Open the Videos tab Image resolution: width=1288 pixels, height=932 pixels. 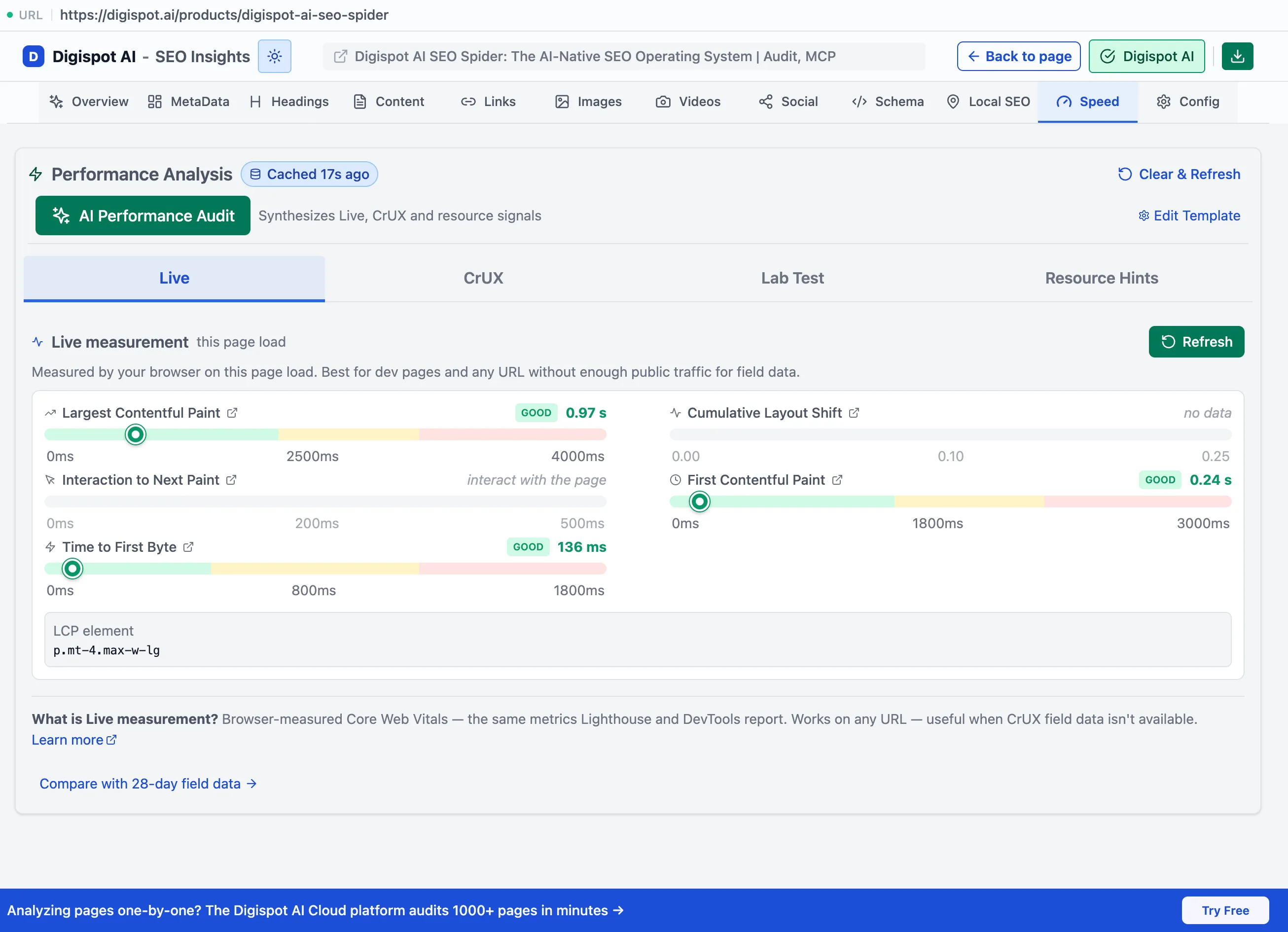coord(688,102)
